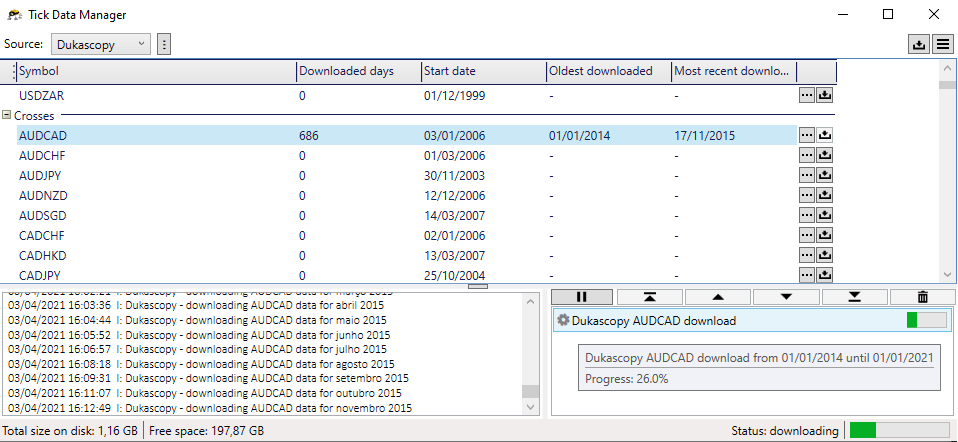Select the AUDJPY symbol row

coord(406,175)
